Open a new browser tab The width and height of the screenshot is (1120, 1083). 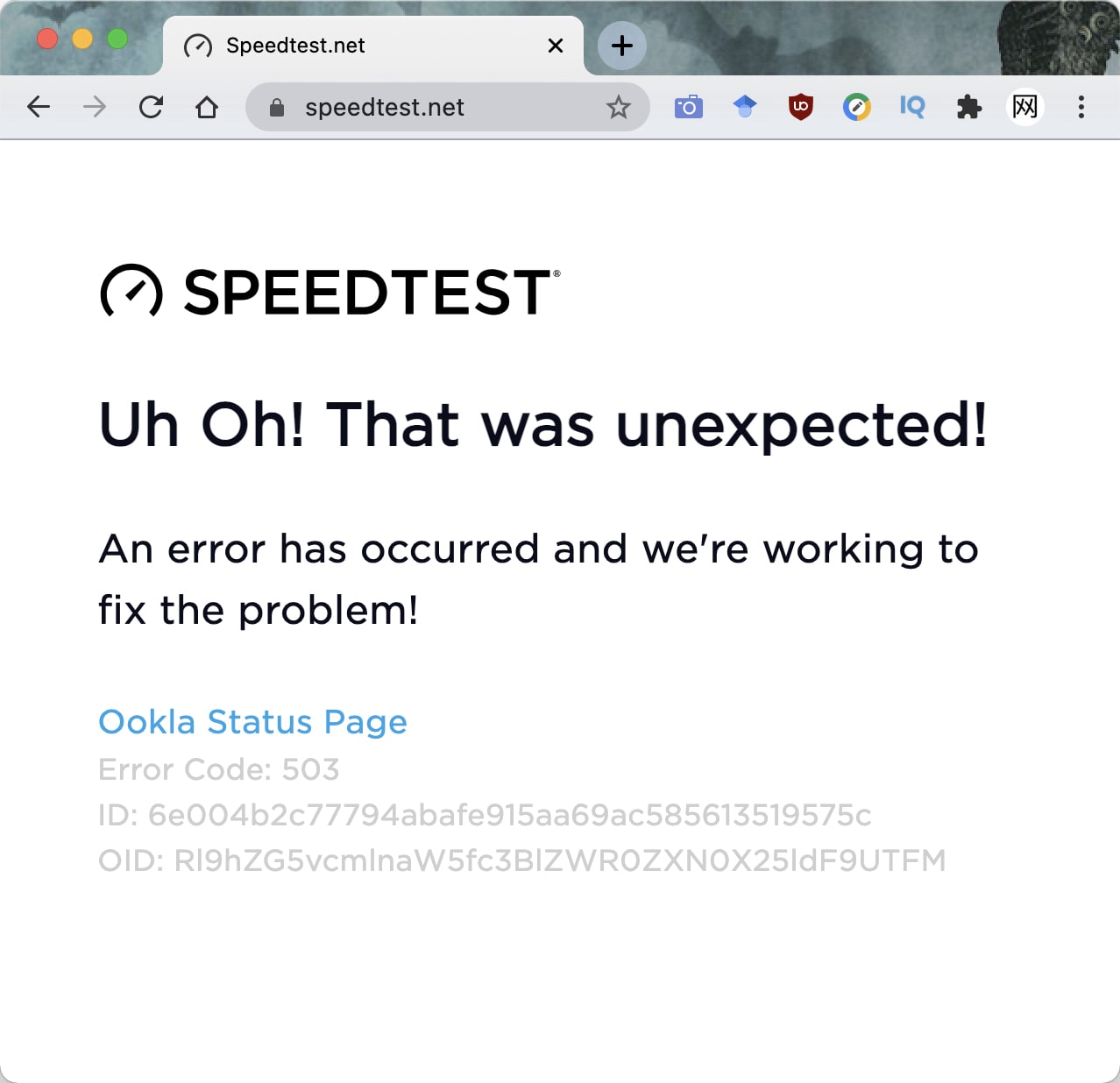(x=622, y=46)
